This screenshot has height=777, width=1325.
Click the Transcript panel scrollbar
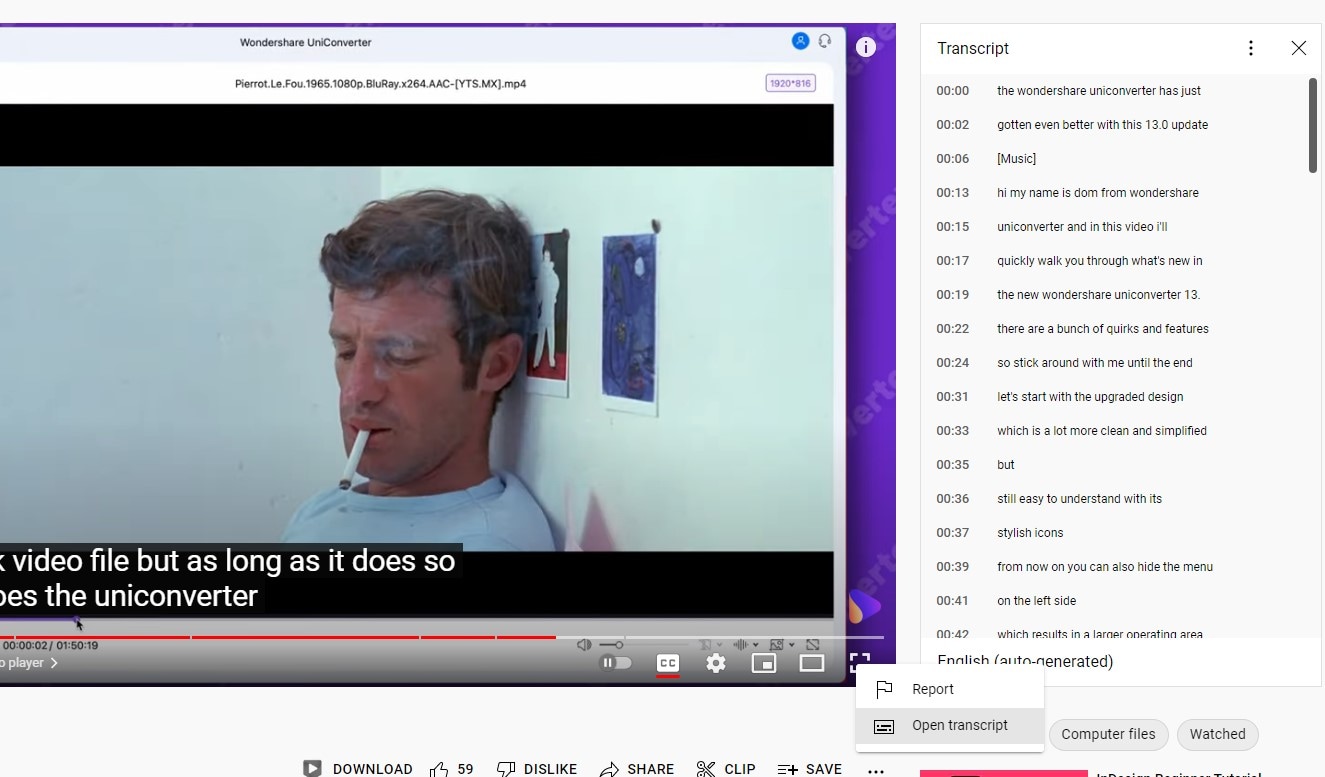(x=1313, y=125)
